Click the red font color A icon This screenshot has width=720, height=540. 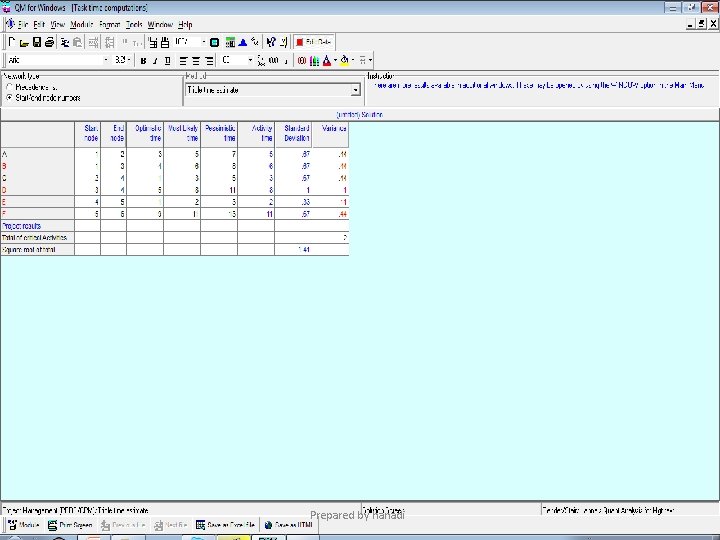pos(327,60)
